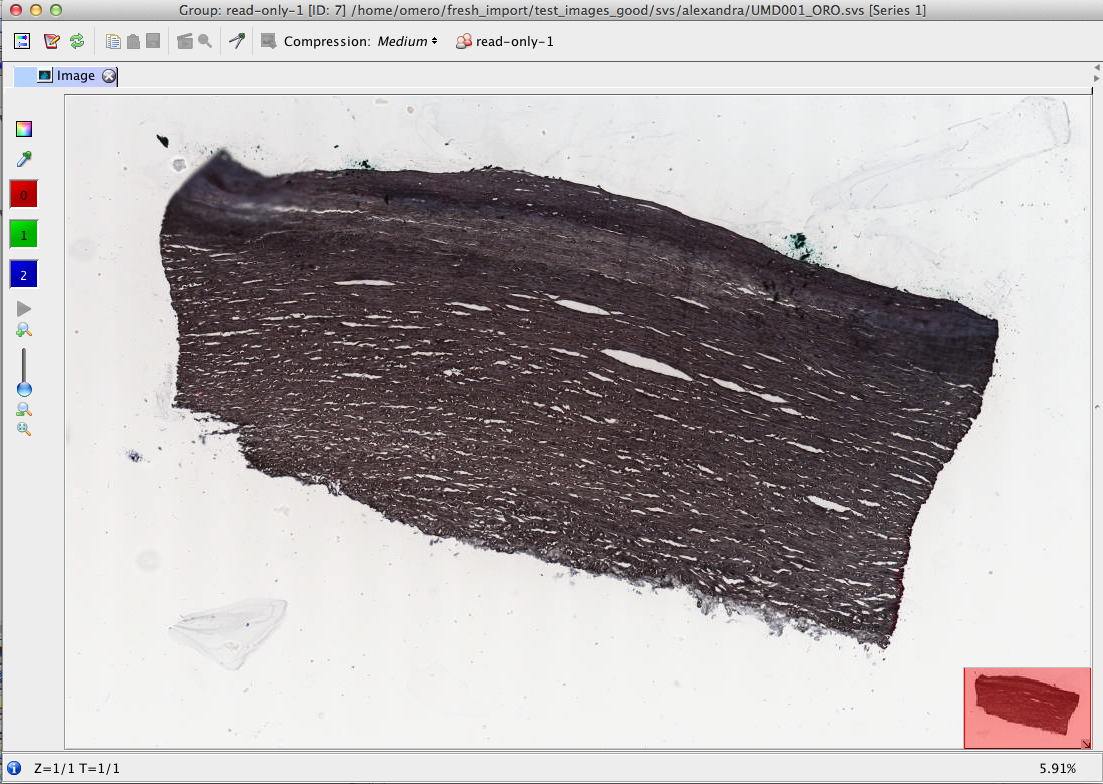Collapse the bird's eye view corner arrow
This screenshot has width=1103, height=784.
click(x=1085, y=743)
